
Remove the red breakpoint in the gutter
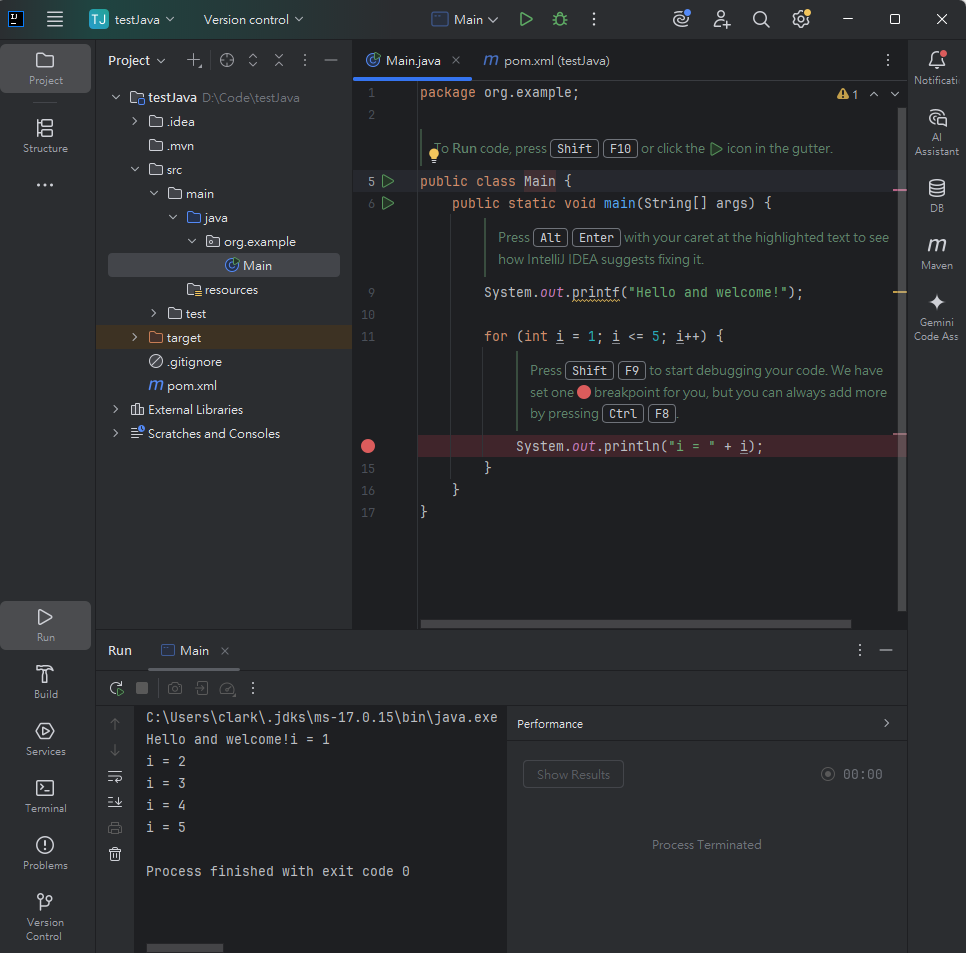point(368,446)
